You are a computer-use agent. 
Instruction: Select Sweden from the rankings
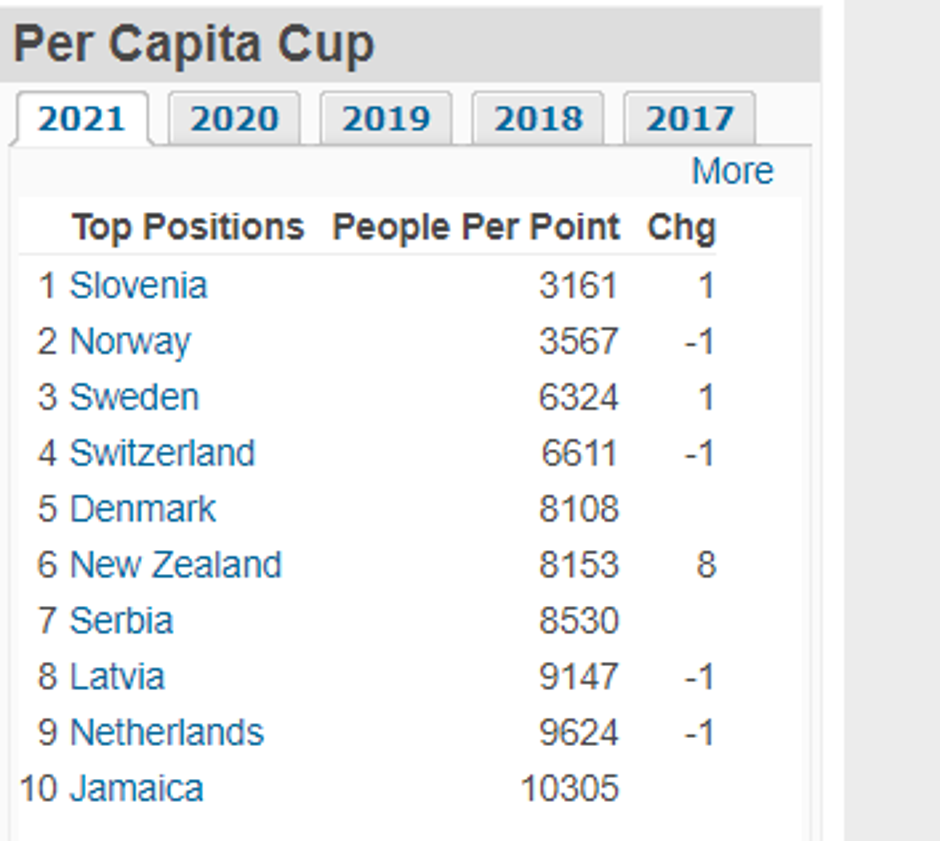(x=132, y=397)
